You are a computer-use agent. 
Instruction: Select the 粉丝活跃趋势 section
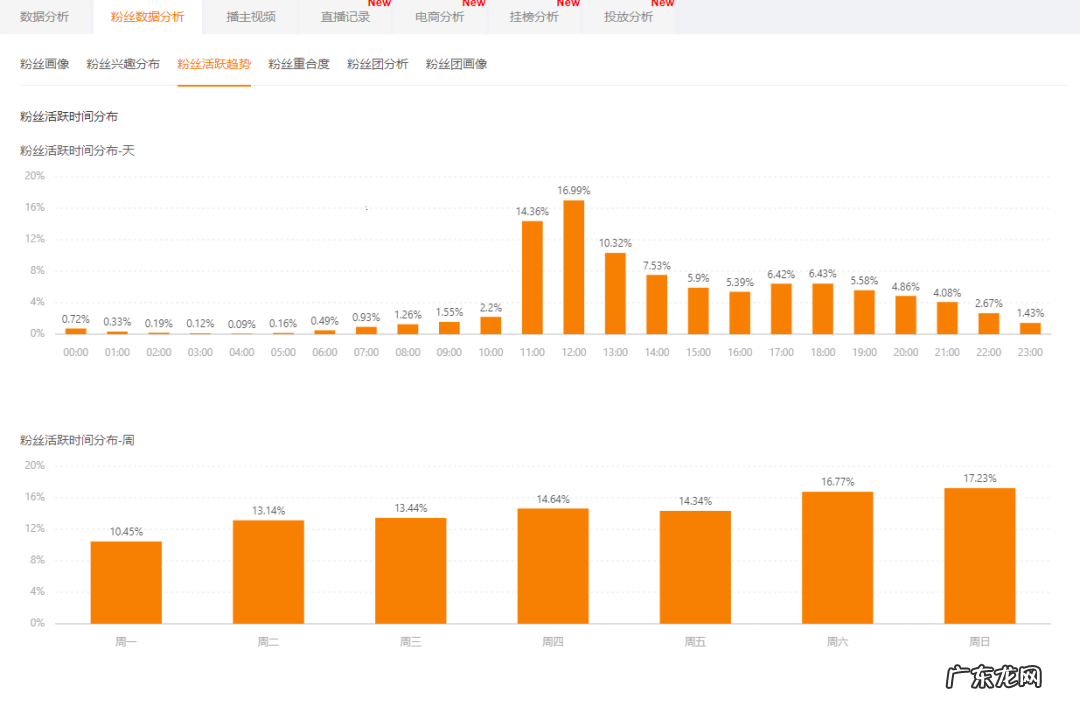point(214,63)
